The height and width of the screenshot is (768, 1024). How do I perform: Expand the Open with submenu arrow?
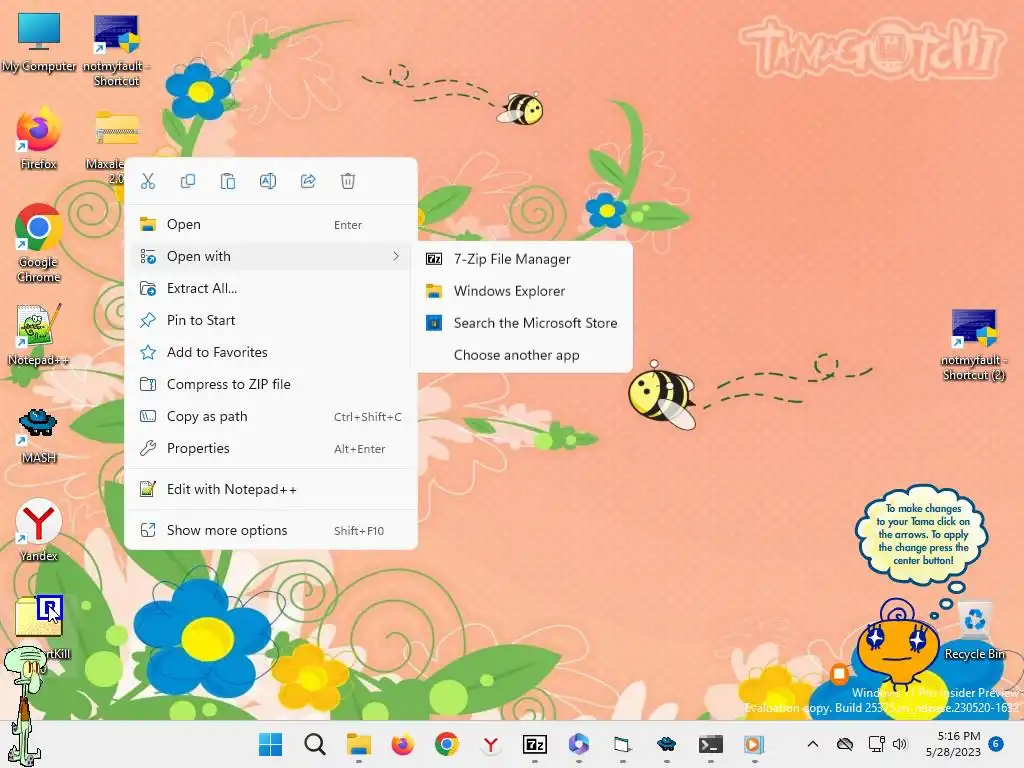coord(396,256)
